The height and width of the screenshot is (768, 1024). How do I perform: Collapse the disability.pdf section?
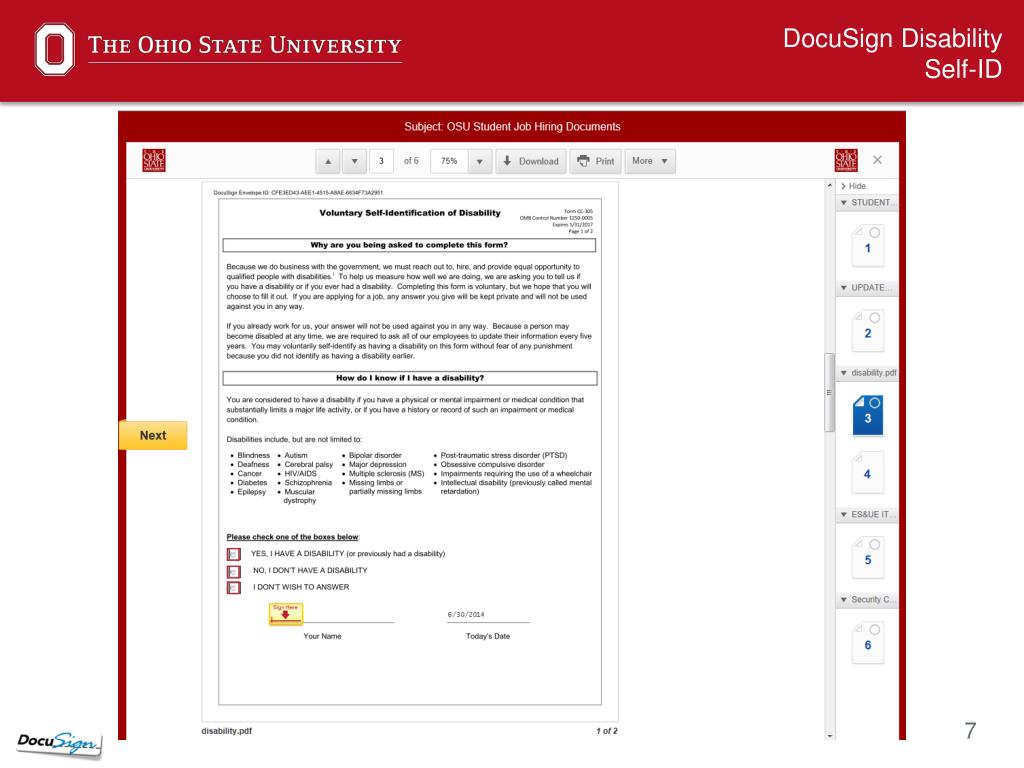click(x=868, y=373)
